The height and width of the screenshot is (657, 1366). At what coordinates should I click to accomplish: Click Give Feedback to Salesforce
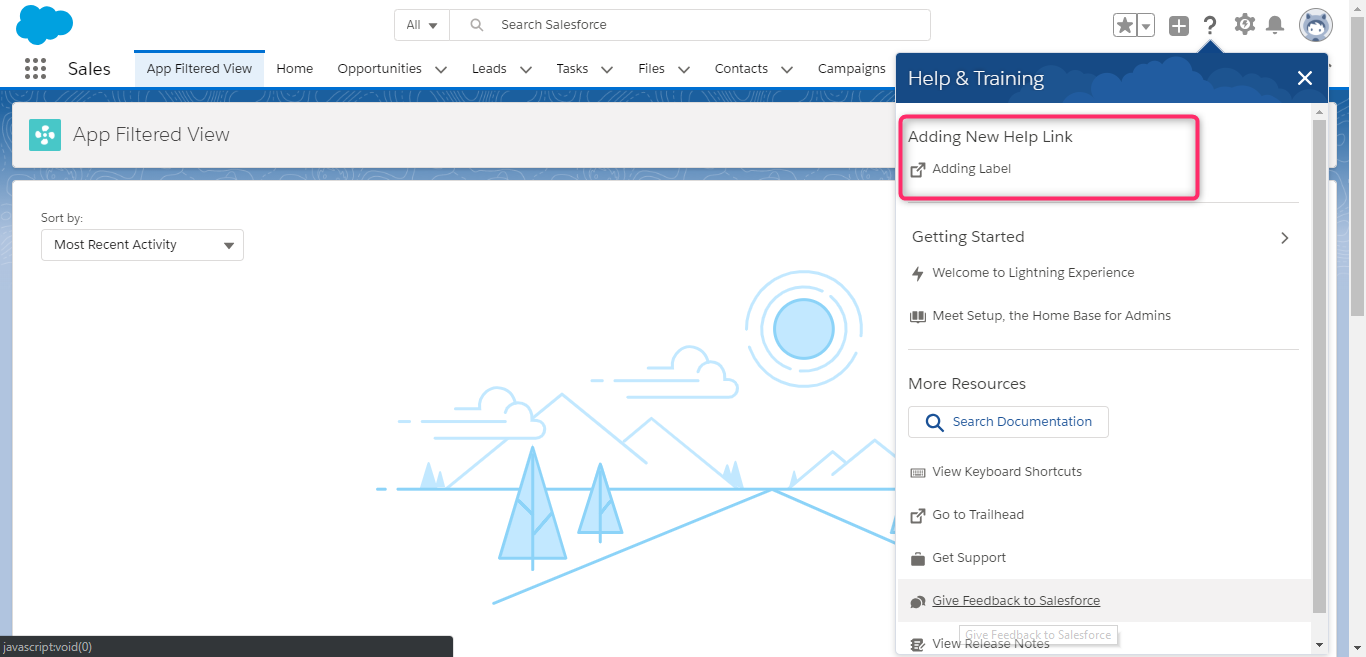[x=1016, y=601]
